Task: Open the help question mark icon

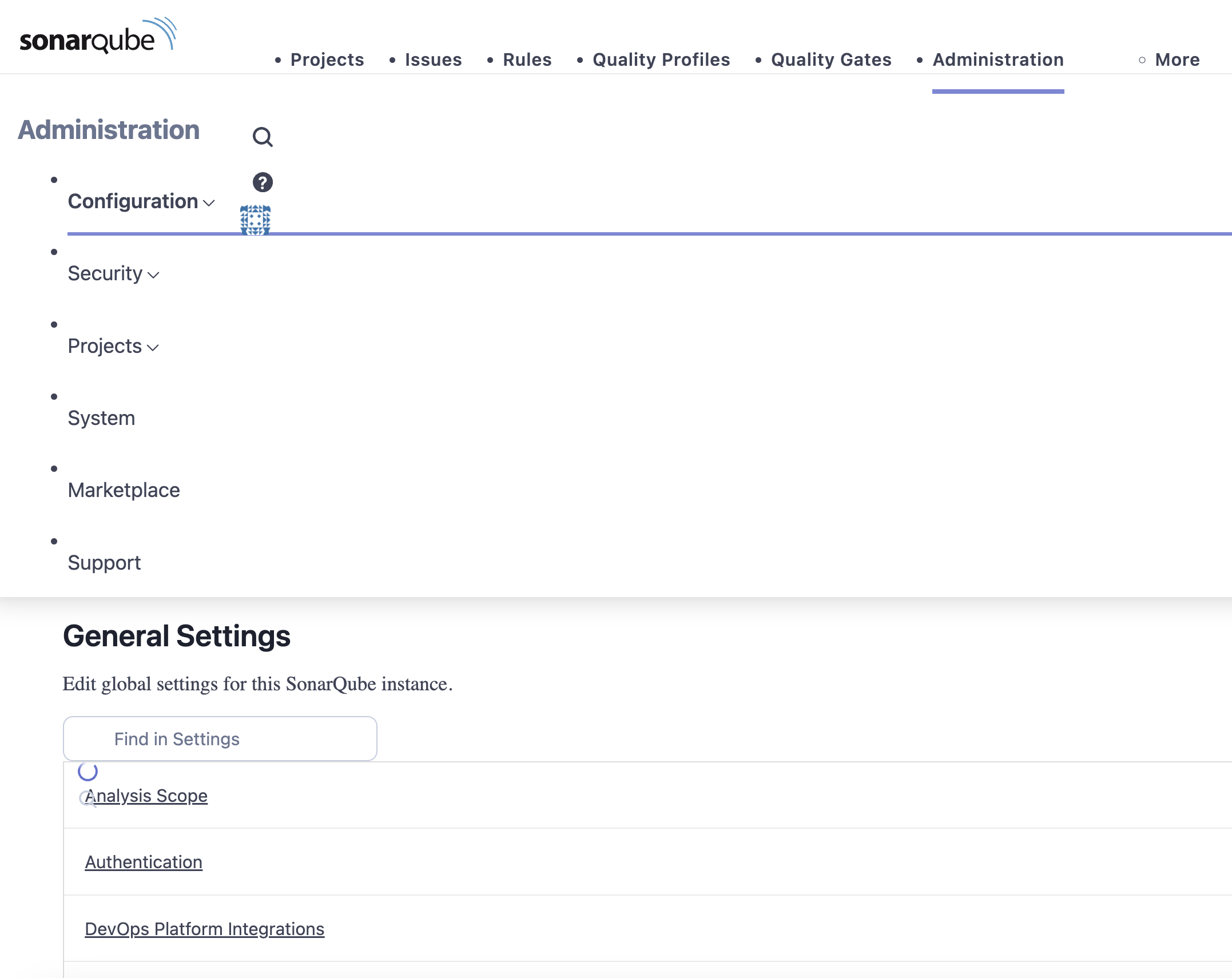Action: pyautogui.click(x=263, y=182)
